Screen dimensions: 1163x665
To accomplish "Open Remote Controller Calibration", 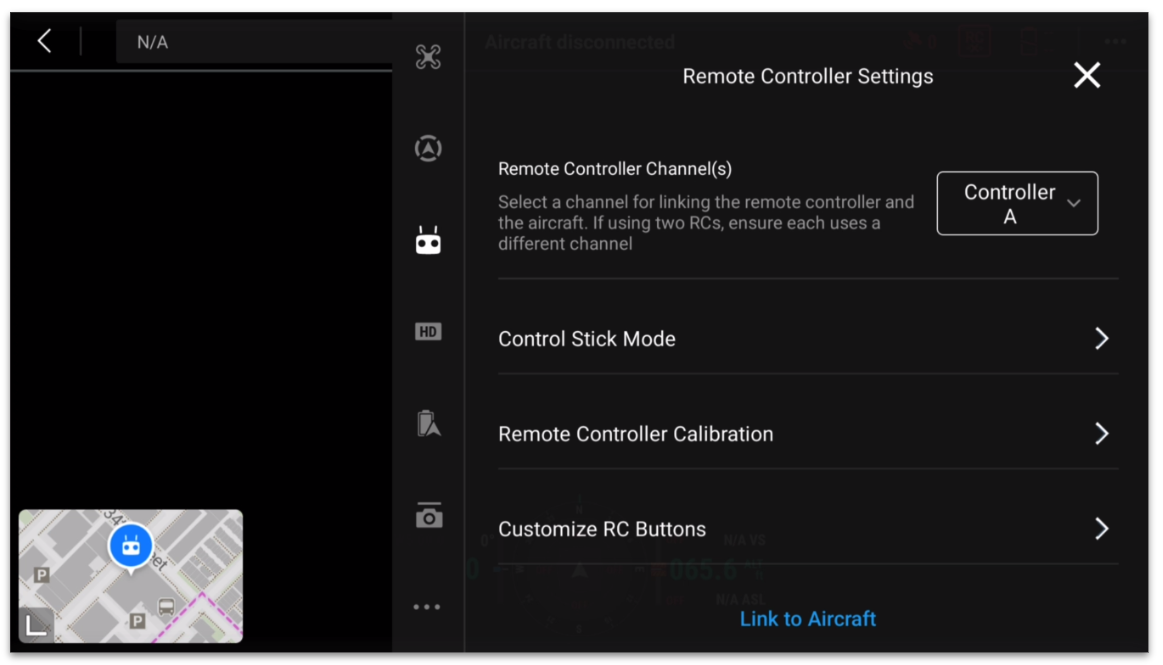I will pos(808,434).
